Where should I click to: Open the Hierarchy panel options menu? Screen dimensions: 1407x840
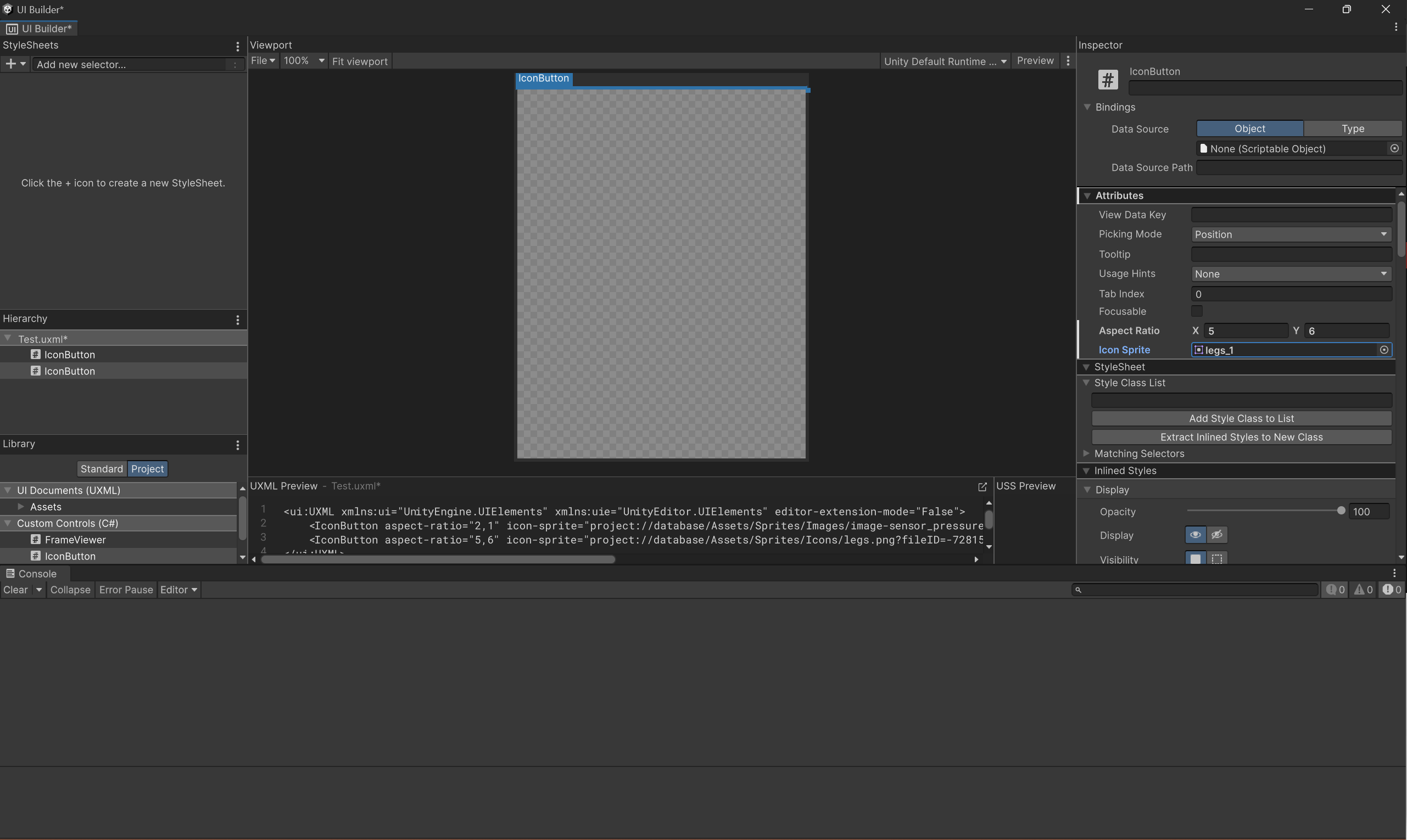click(237, 319)
